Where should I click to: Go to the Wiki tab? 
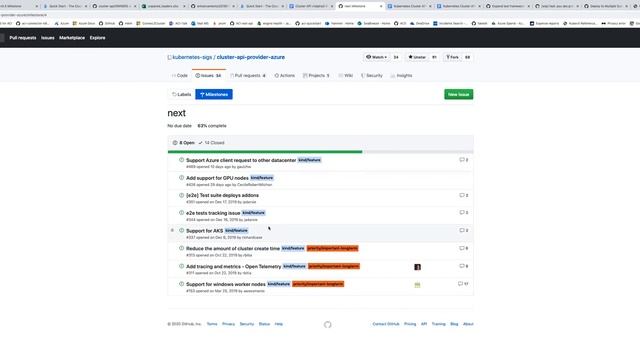point(346,76)
